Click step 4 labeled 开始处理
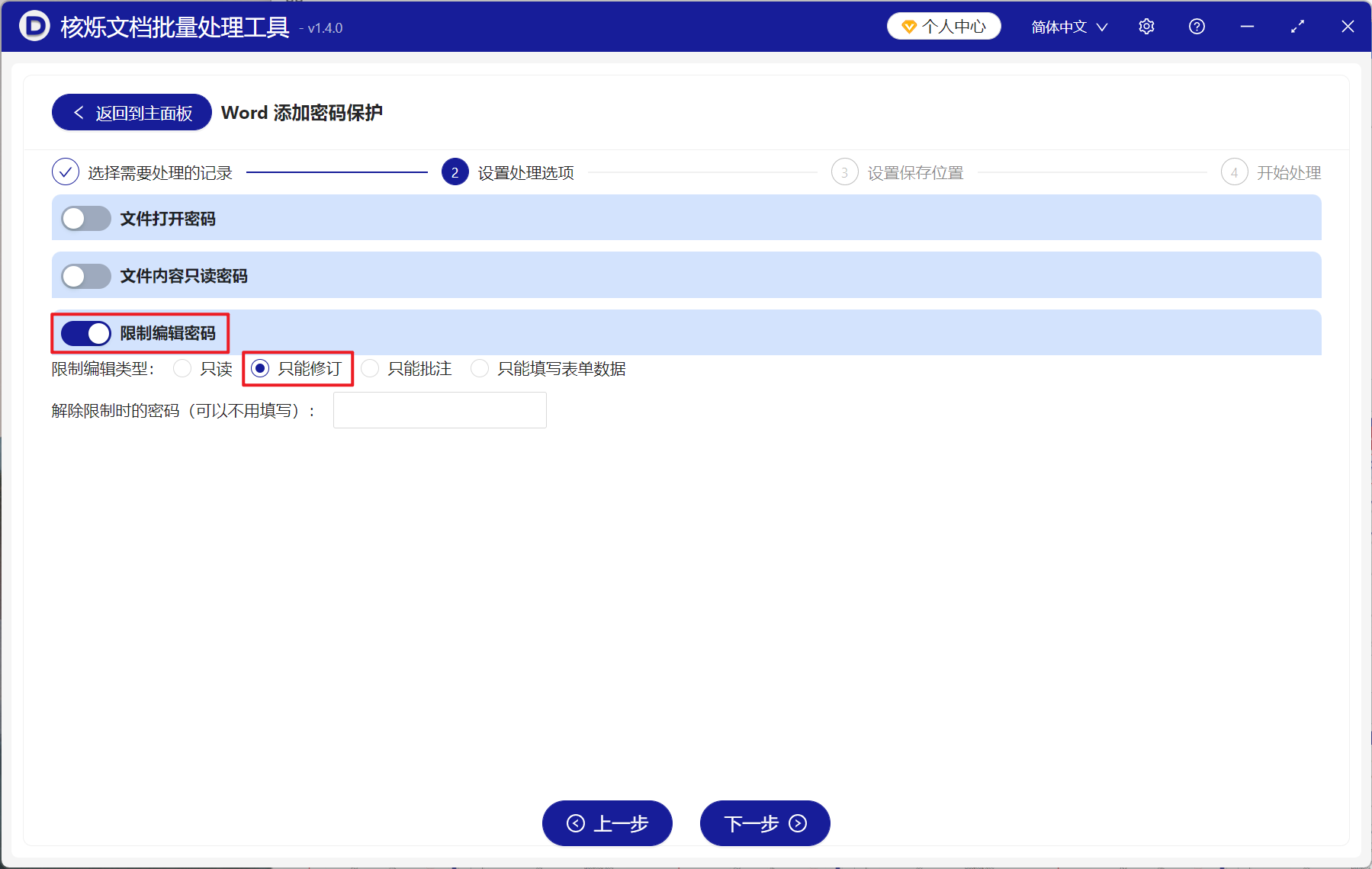 pyautogui.click(x=1235, y=172)
